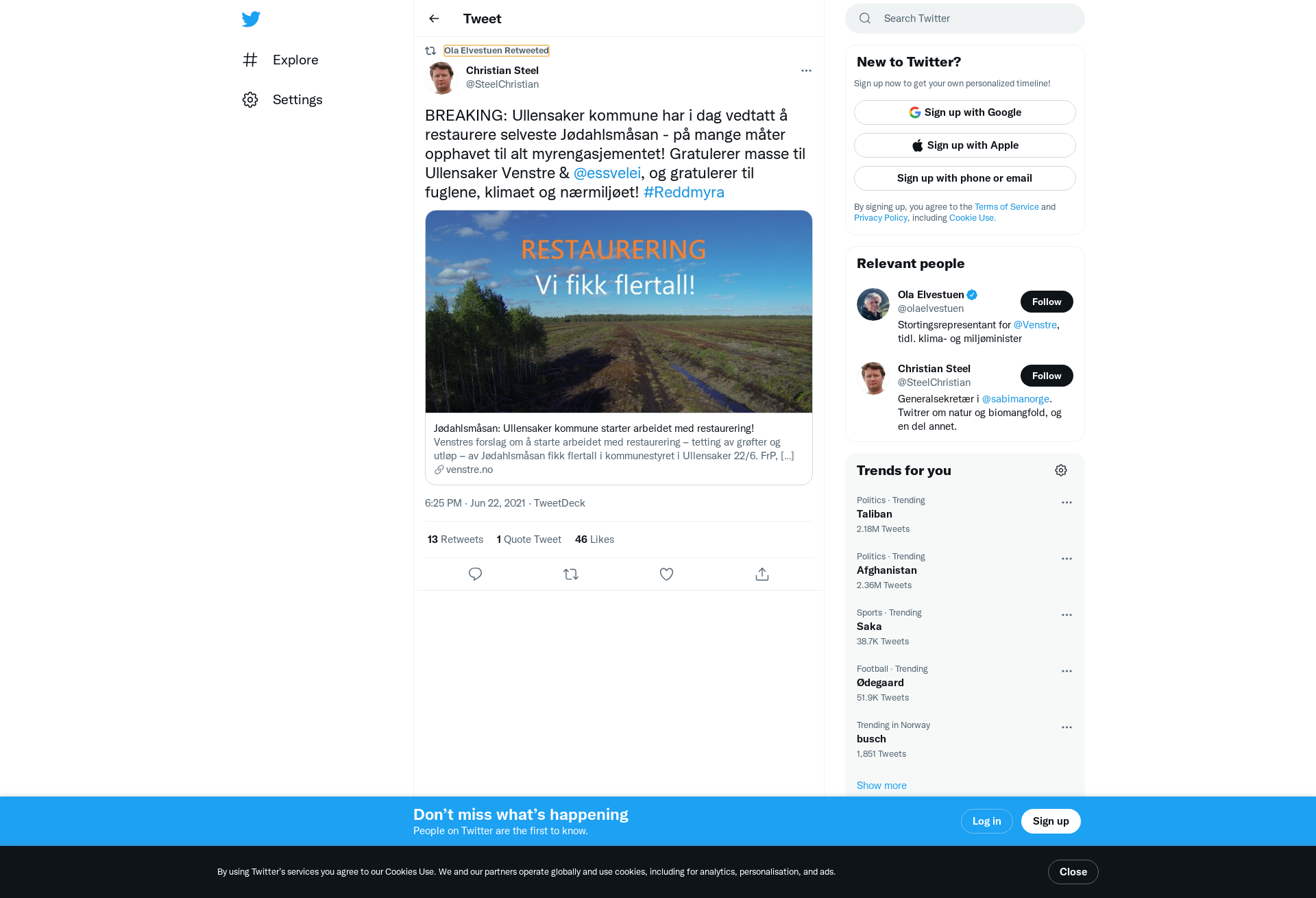The height and width of the screenshot is (898, 1316).
Task: Expand trends with Show more
Action: [881, 786]
